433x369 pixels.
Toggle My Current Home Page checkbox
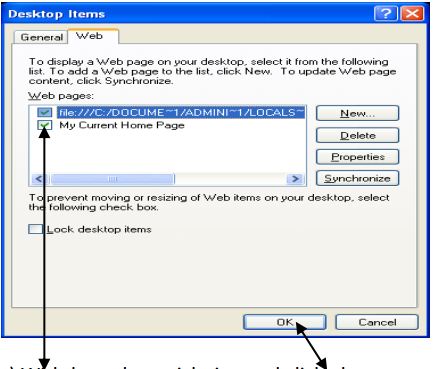click(x=45, y=125)
